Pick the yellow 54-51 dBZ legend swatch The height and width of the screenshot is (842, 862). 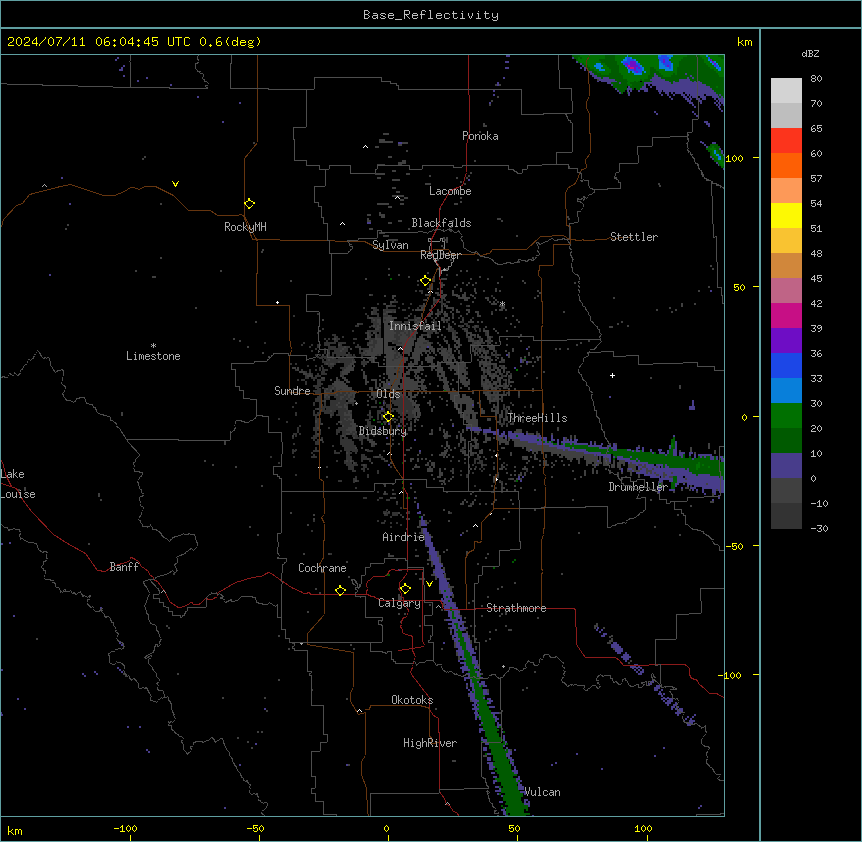[x=786, y=215]
